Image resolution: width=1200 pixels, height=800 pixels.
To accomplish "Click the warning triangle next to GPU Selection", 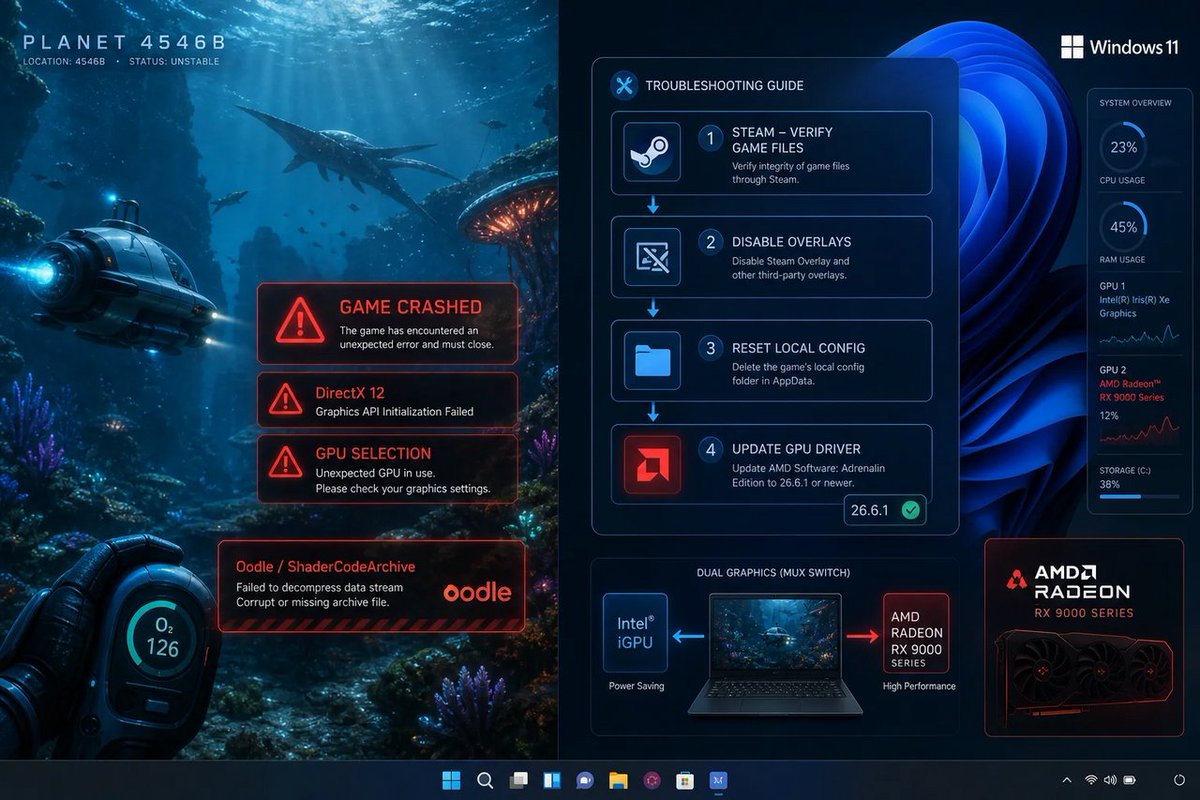I will 286,461.
